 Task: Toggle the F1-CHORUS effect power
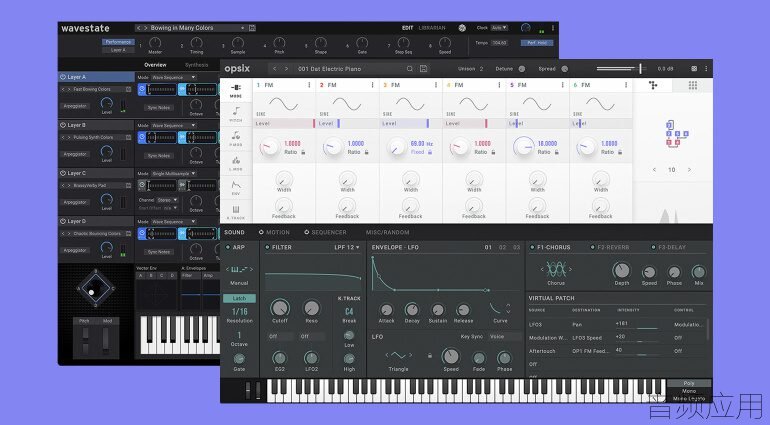point(532,247)
